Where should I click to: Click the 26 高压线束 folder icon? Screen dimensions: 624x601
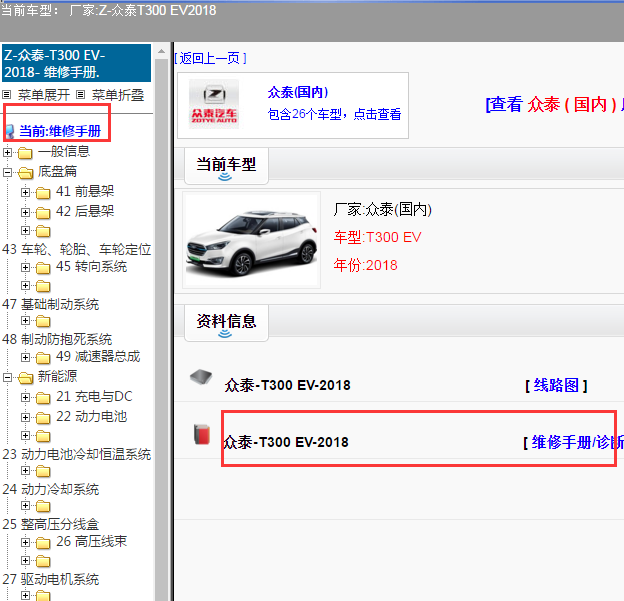pyautogui.click(x=43, y=542)
